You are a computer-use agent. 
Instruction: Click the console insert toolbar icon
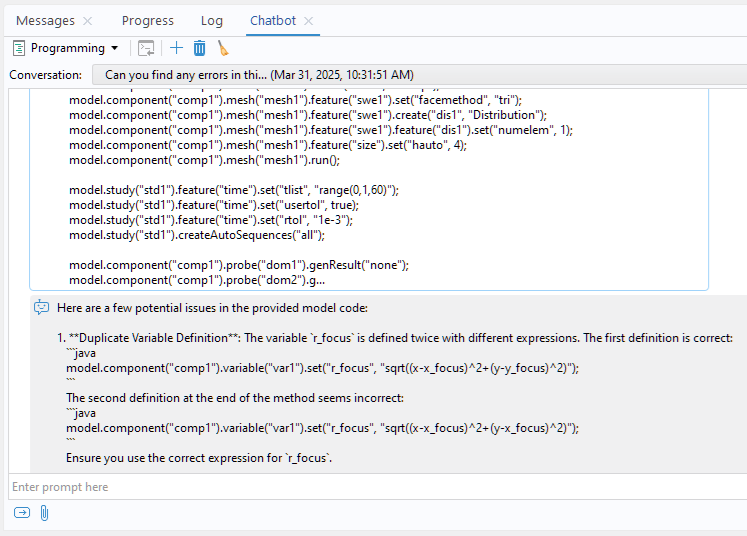coord(146,48)
